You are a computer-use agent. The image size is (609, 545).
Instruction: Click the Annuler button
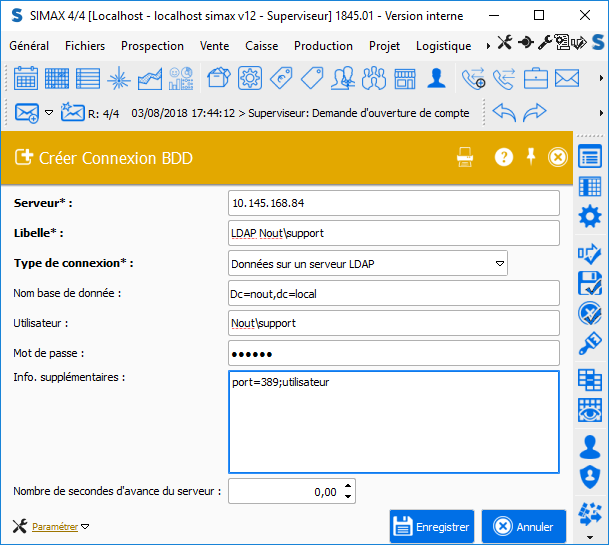524,526
